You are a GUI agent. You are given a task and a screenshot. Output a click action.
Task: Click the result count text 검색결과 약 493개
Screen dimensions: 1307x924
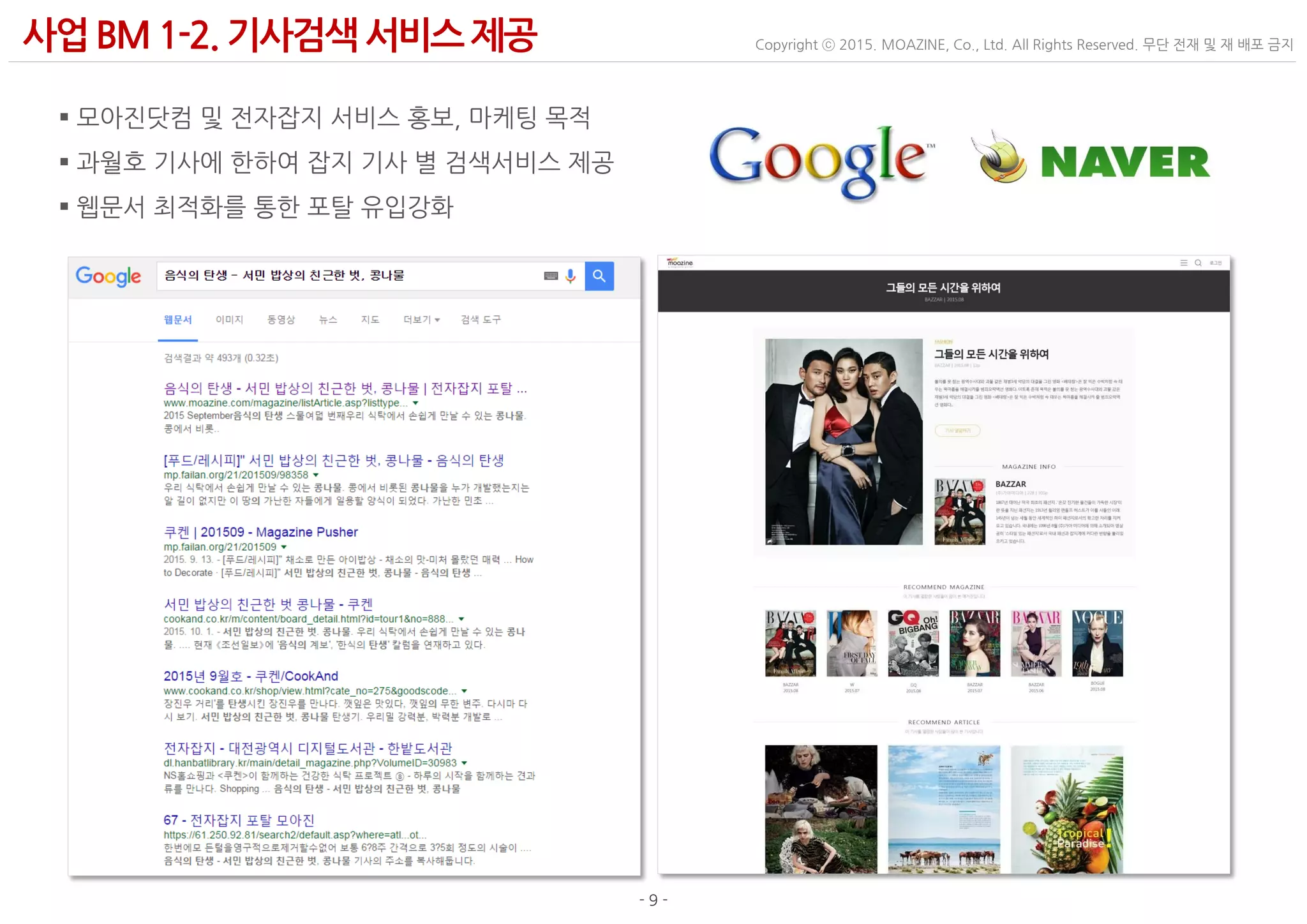coord(221,358)
